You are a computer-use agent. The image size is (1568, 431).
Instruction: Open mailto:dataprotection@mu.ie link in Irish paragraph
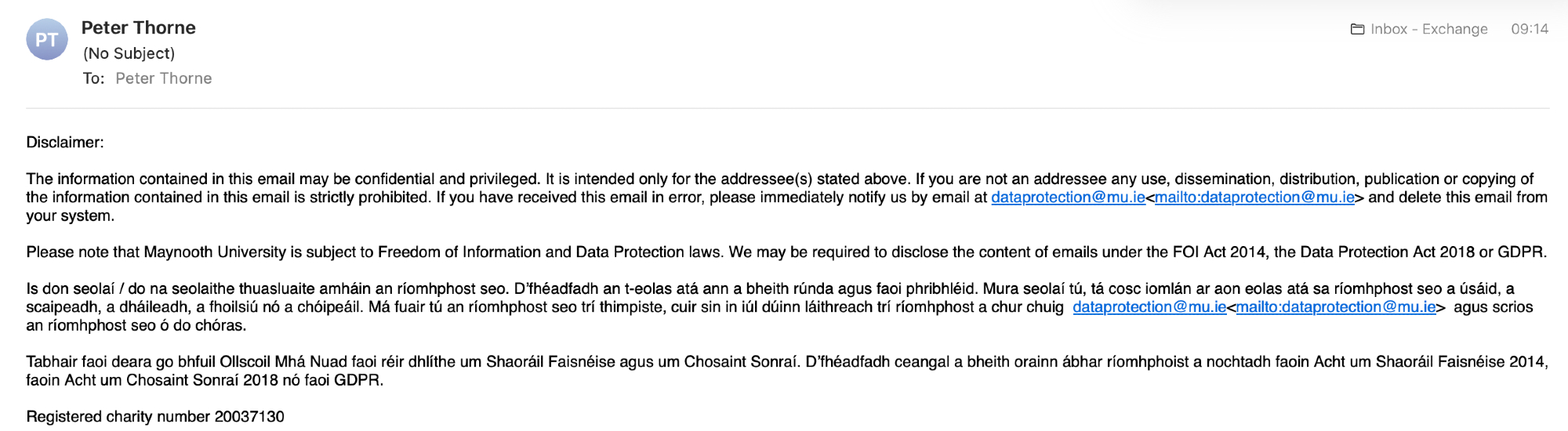click(1336, 307)
